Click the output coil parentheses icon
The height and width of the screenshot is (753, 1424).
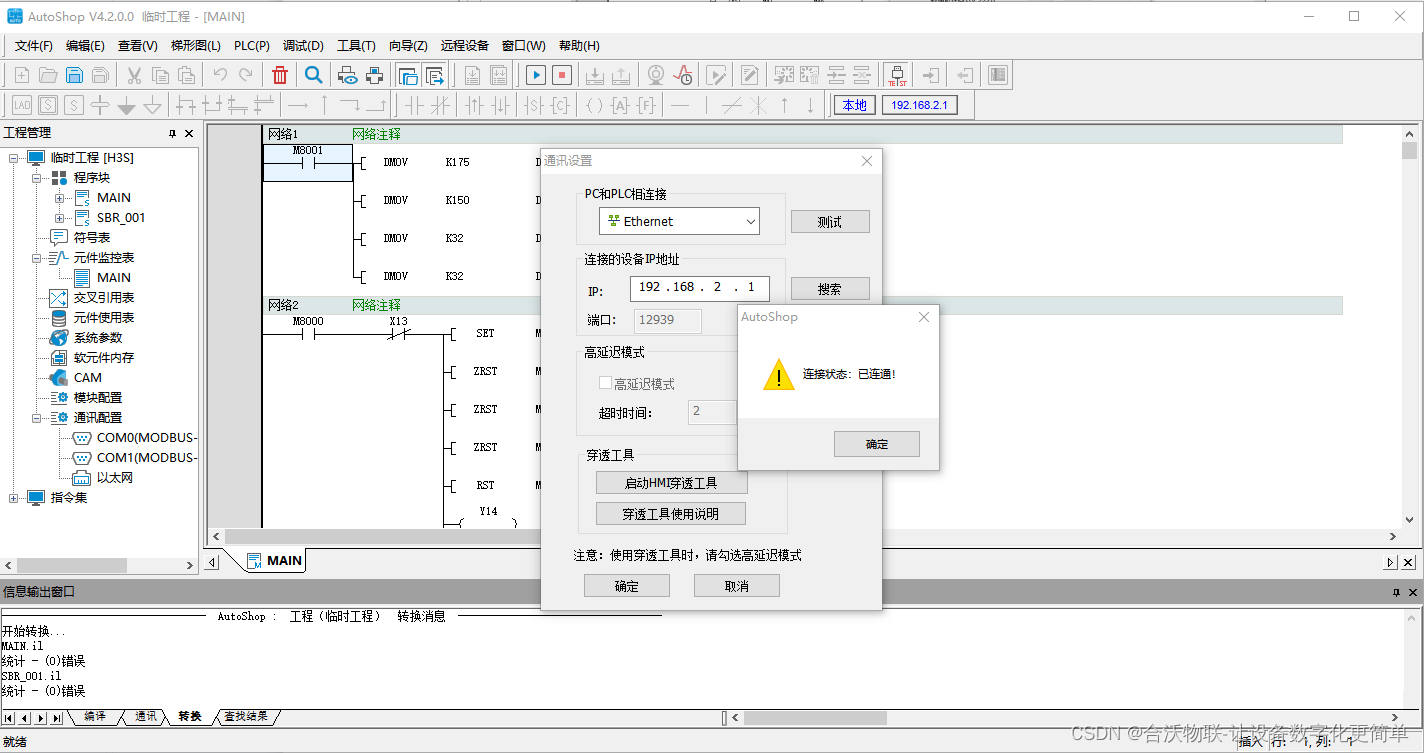(x=594, y=105)
